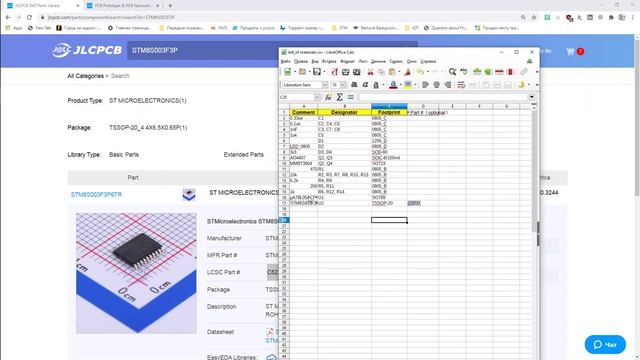Expand the Liberation Sans font dropdown

coord(325,85)
